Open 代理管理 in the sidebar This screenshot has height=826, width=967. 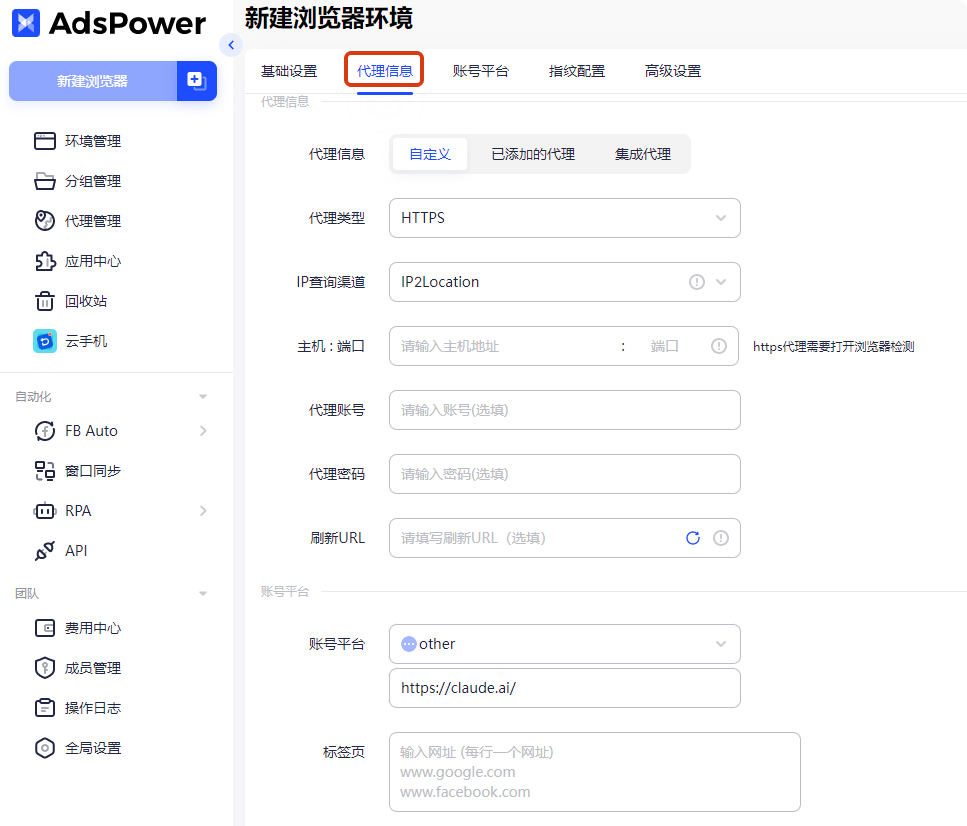(x=92, y=221)
